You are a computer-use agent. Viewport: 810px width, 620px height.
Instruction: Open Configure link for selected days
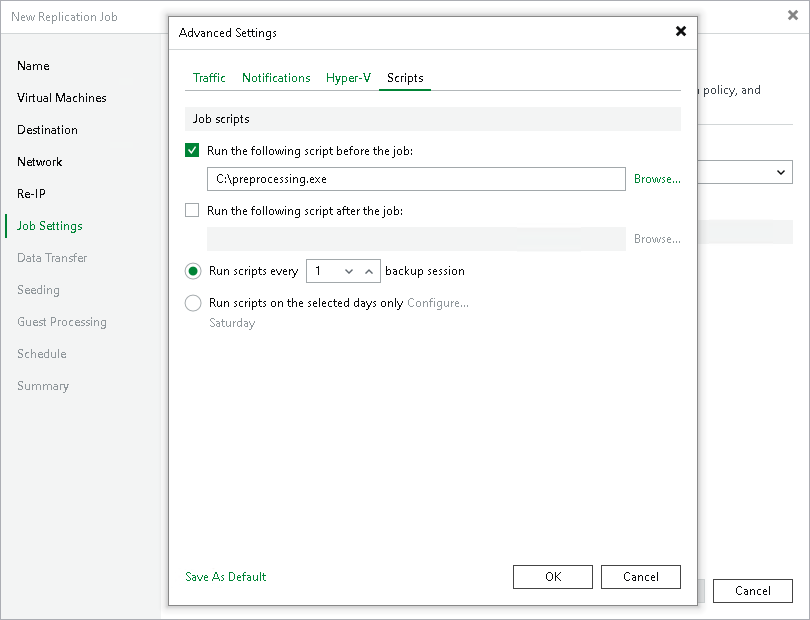[x=438, y=303]
